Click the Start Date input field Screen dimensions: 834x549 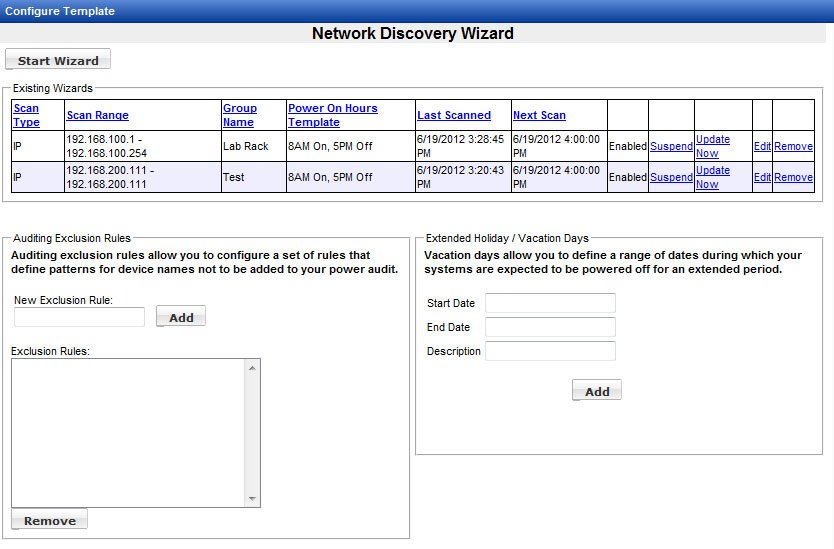click(550, 303)
